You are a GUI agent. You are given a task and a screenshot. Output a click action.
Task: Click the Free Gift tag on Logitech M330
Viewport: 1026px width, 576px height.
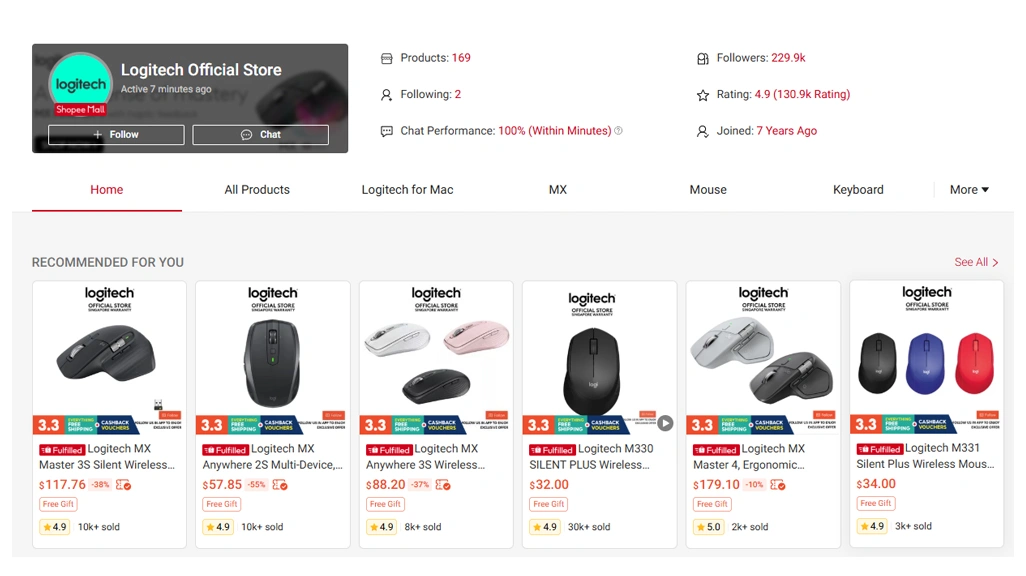point(548,504)
